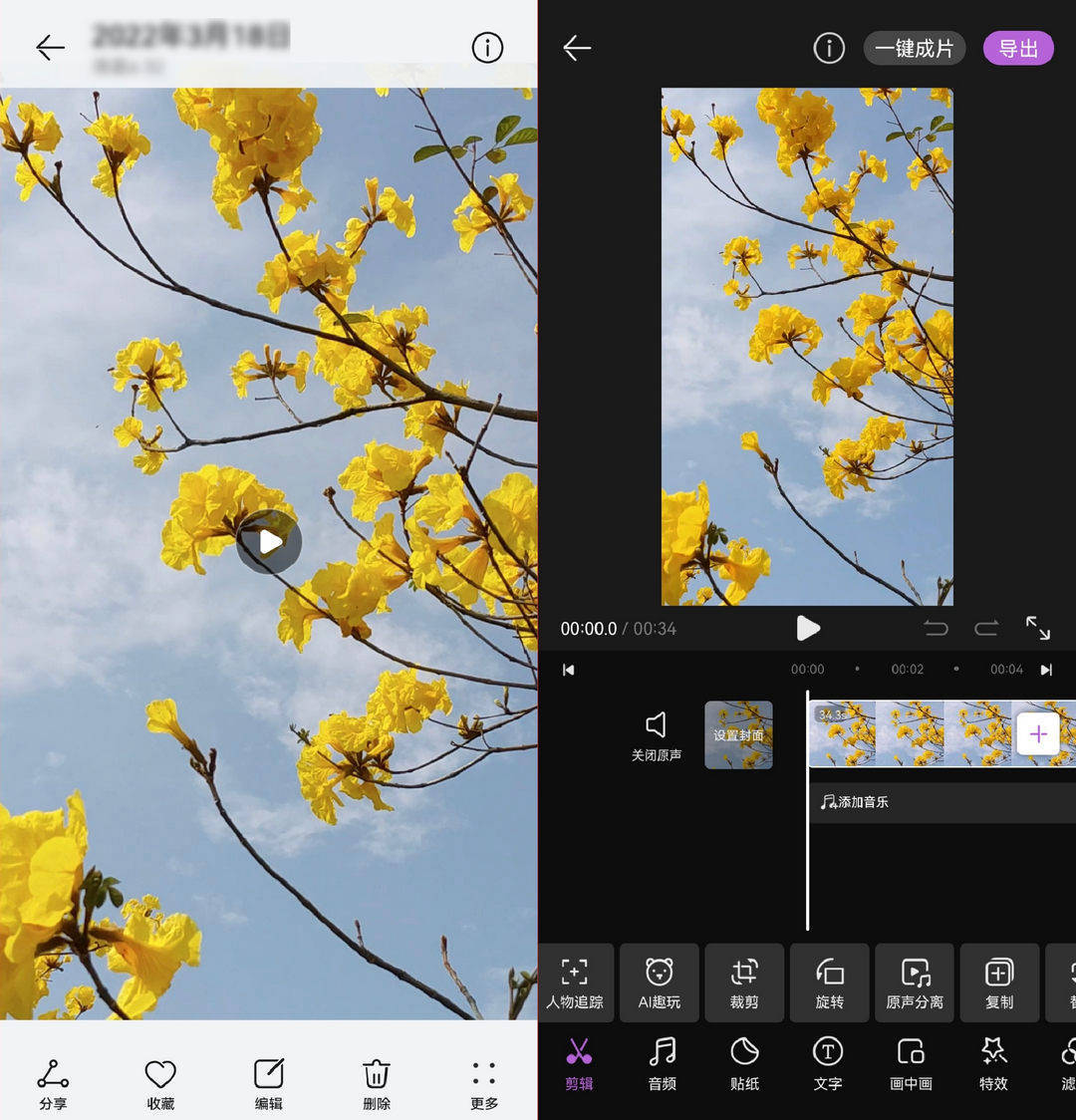The width and height of the screenshot is (1076, 1120).
Task: Click the 一键成片 auto-create button
Action: [915, 49]
